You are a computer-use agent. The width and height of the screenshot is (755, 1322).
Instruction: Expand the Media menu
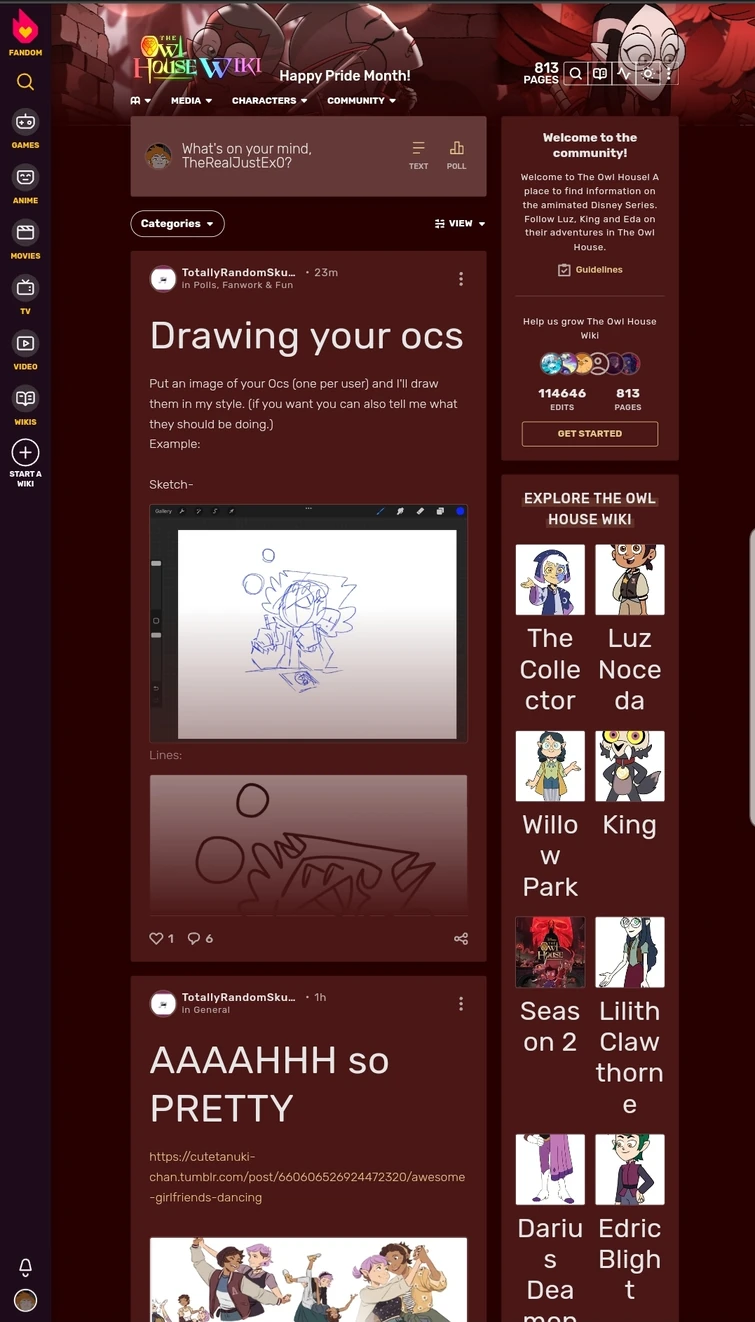[191, 101]
